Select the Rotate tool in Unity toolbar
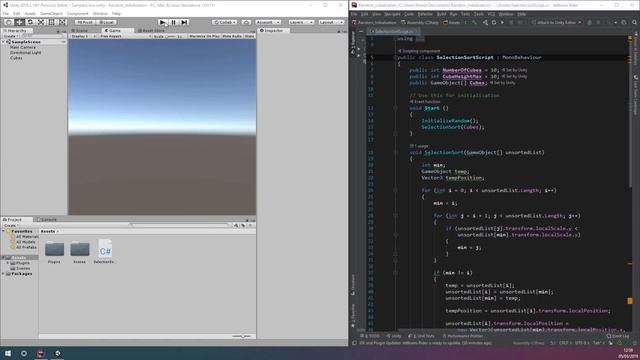This screenshot has height=360, width=640. point(30,22)
